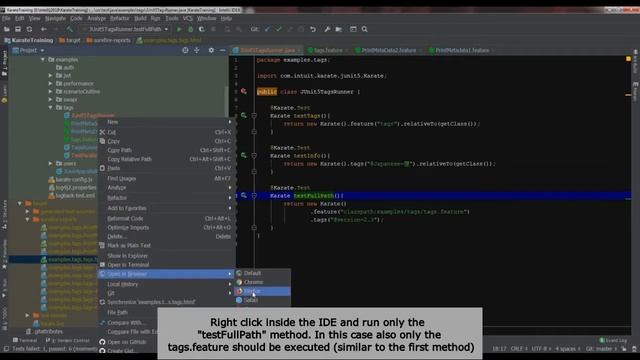Click the Git master branch status widget
The width and height of the screenshot is (640, 360).
[602, 349]
